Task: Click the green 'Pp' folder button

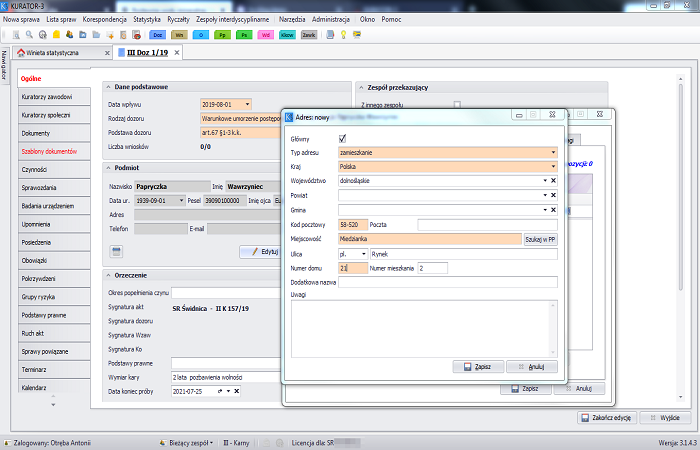Action: (x=222, y=35)
